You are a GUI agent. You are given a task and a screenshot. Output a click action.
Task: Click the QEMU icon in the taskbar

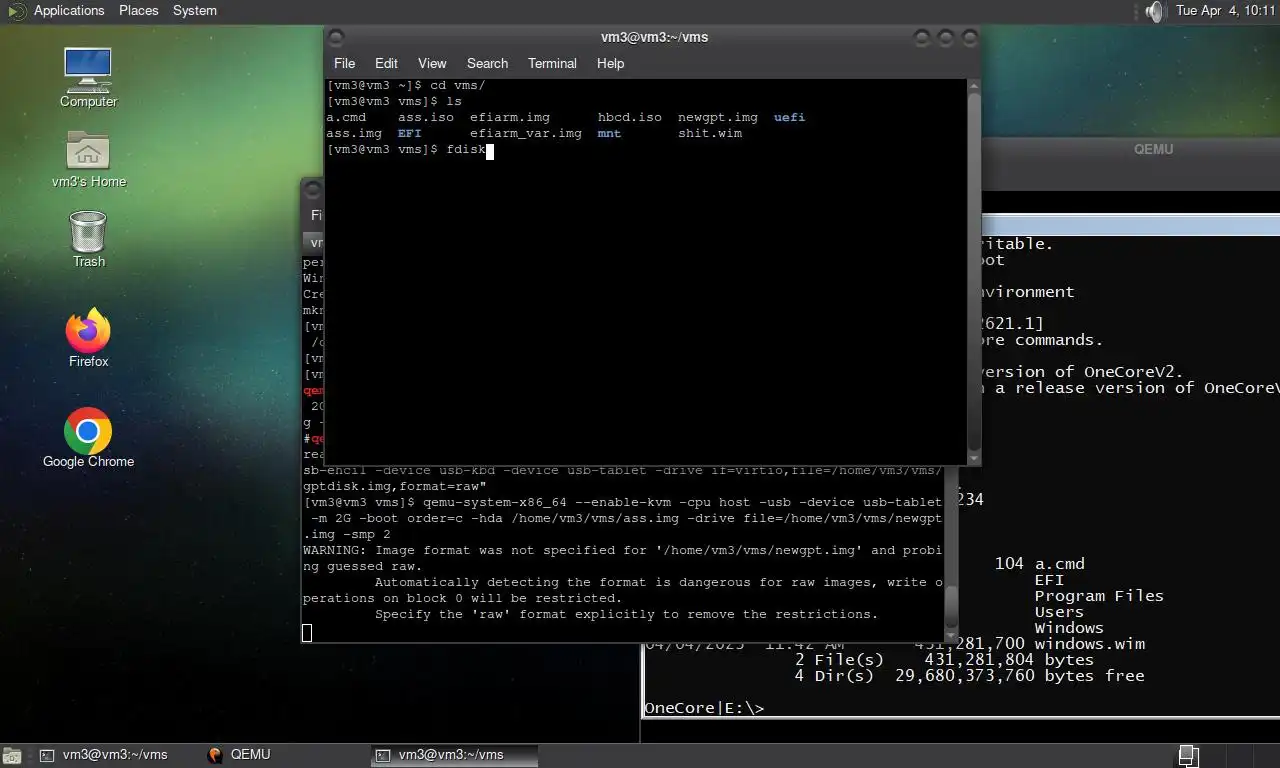click(x=215, y=755)
